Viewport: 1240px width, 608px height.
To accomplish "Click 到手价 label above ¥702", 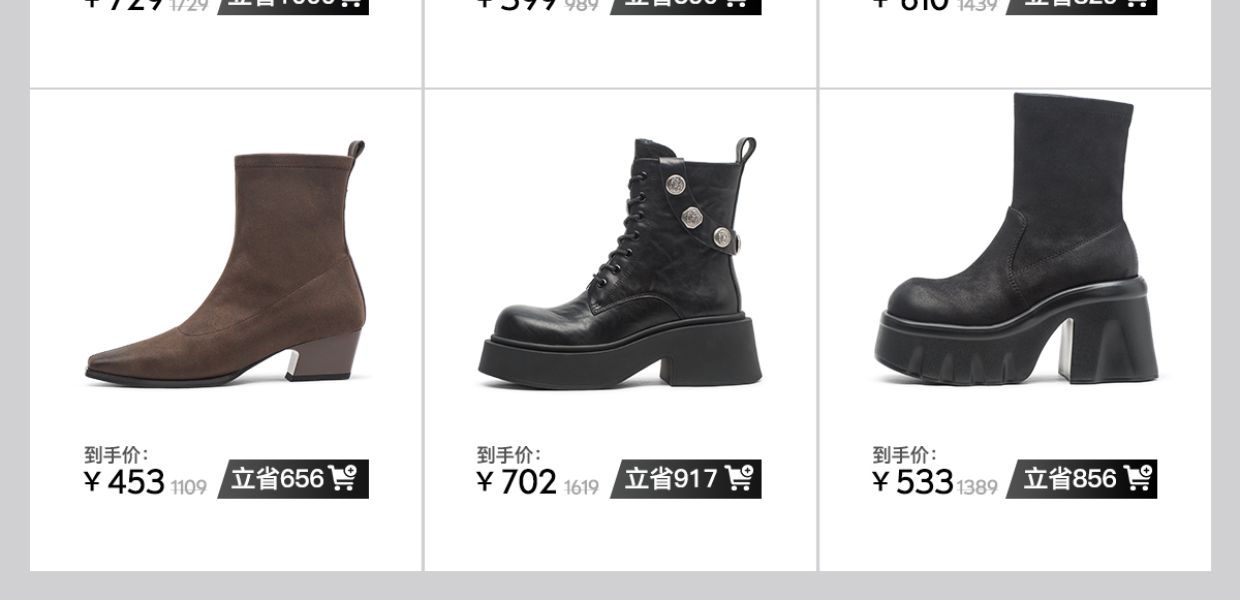I will (x=509, y=455).
